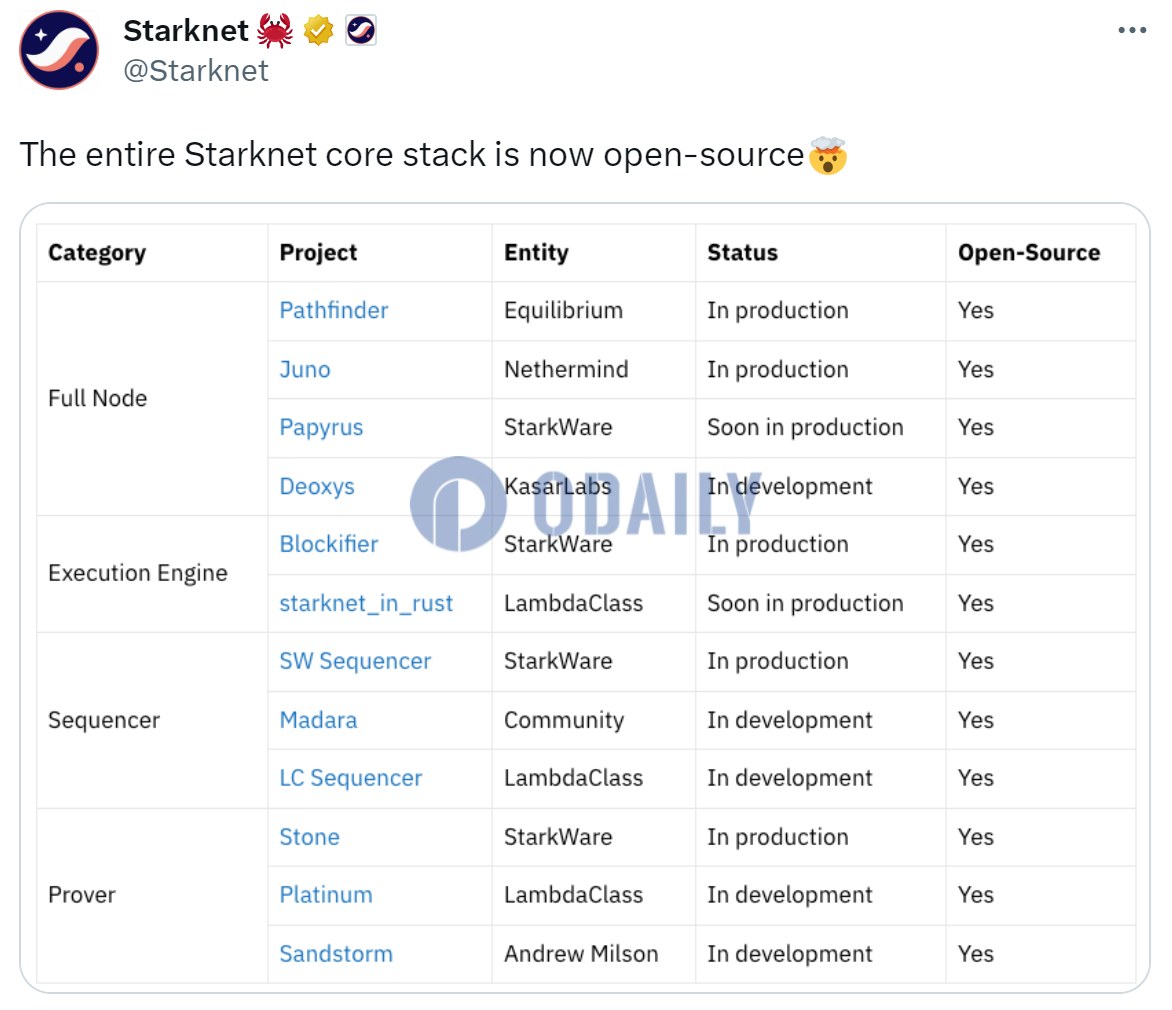Open the Starknet profile avatar

[x=59, y=50]
